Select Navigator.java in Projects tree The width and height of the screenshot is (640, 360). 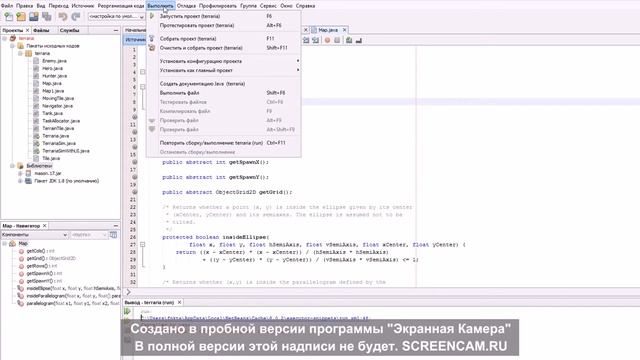[58, 106]
